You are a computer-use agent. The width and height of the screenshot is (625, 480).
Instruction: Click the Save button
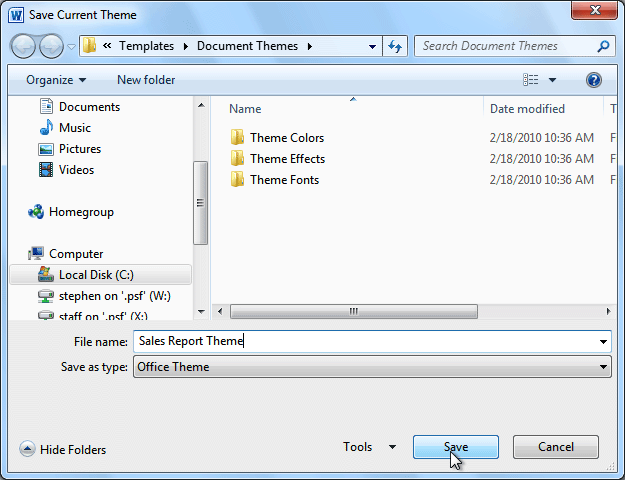click(x=456, y=447)
